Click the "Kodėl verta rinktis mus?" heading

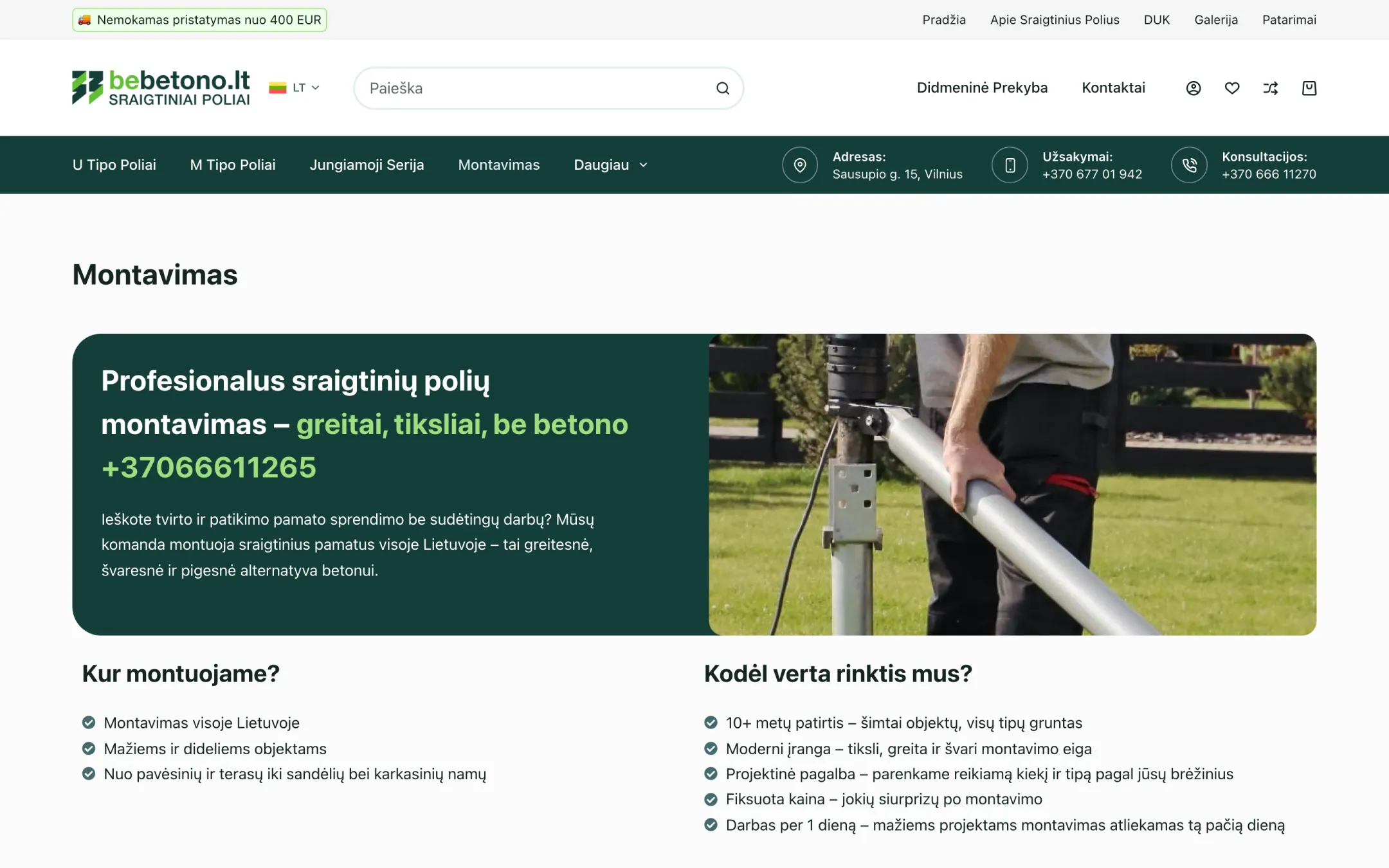pyautogui.click(x=838, y=674)
